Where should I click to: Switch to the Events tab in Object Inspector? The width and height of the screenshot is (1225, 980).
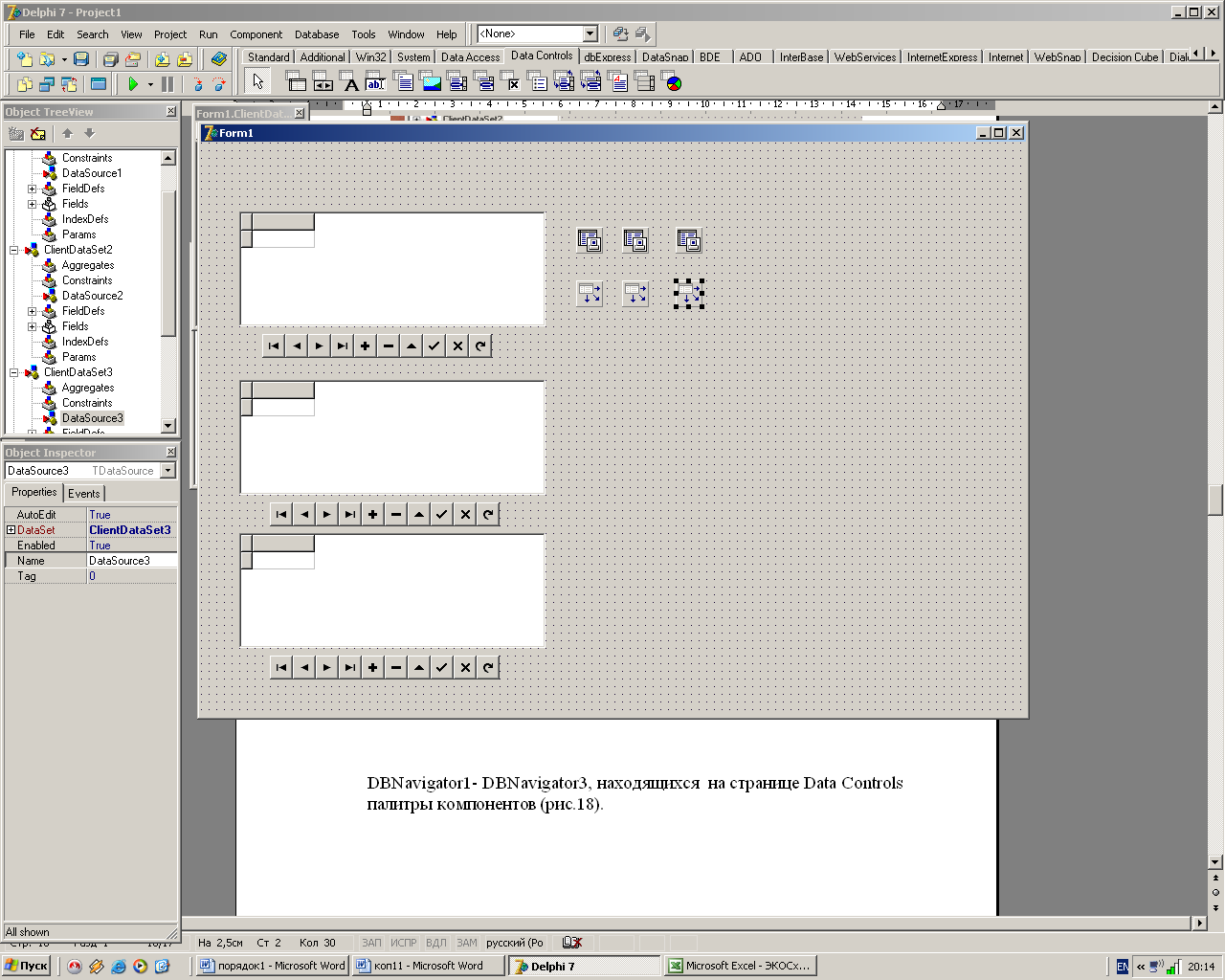(84, 494)
